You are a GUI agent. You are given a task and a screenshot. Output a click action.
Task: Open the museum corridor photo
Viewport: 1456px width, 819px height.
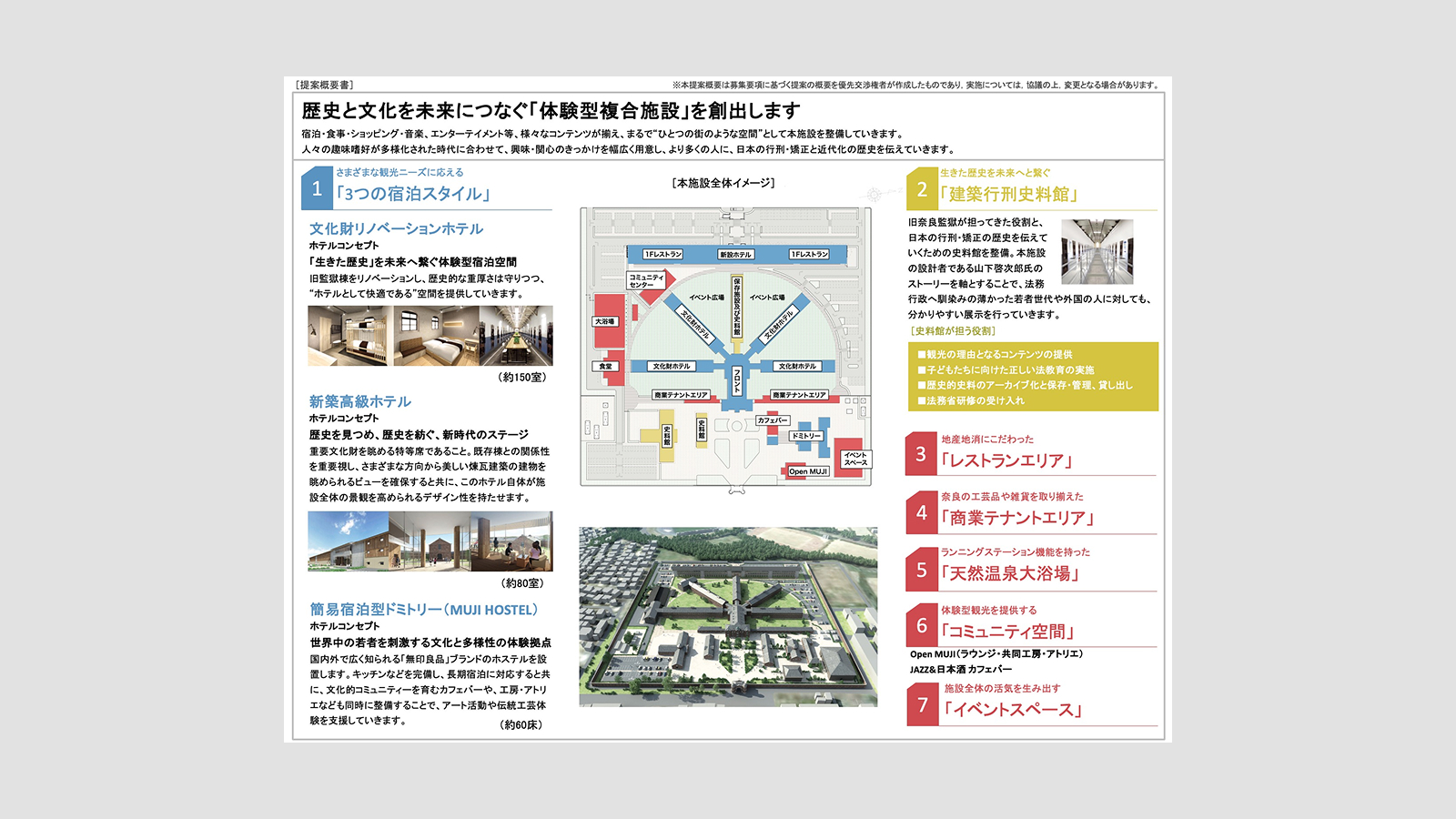point(1097,251)
